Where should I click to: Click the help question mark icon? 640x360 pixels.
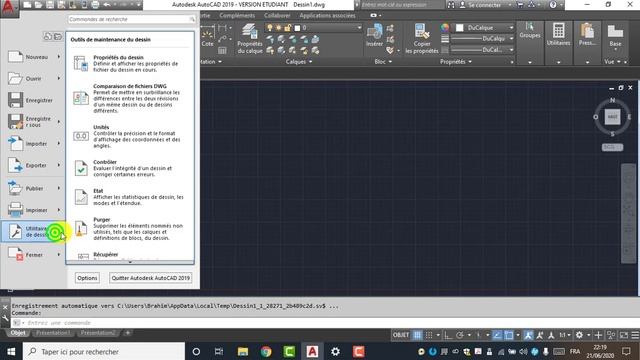pyautogui.click(x=553, y=5)
